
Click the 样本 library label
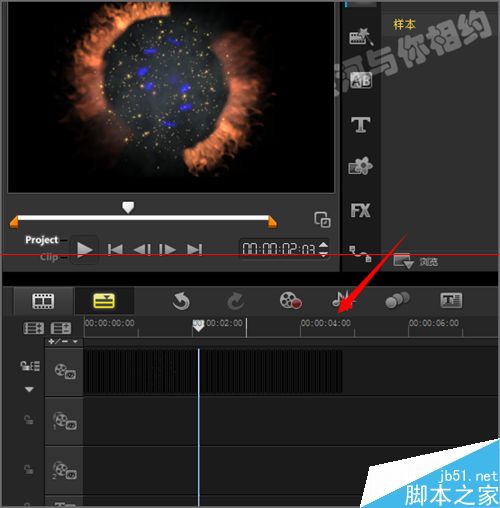pos(404,24)
